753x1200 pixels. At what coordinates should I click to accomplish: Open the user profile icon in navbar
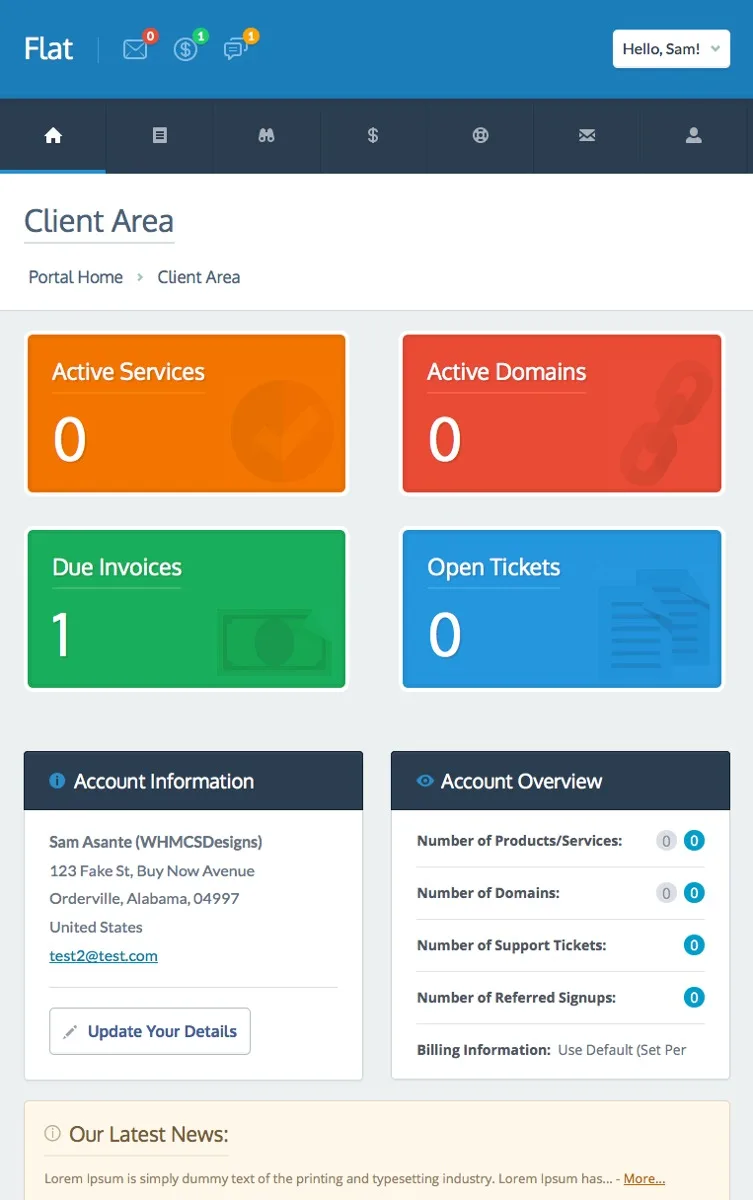tap(694, 135)
